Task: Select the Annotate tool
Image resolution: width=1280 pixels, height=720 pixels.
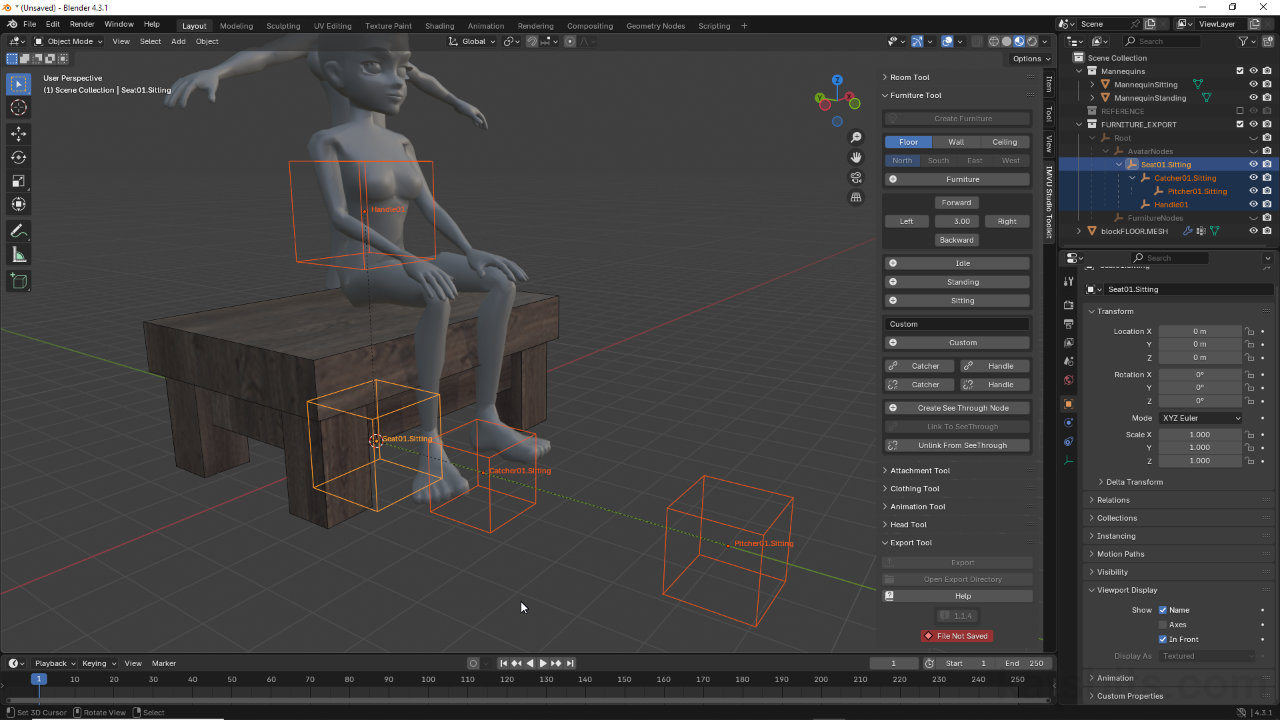Action: [18, 231]
